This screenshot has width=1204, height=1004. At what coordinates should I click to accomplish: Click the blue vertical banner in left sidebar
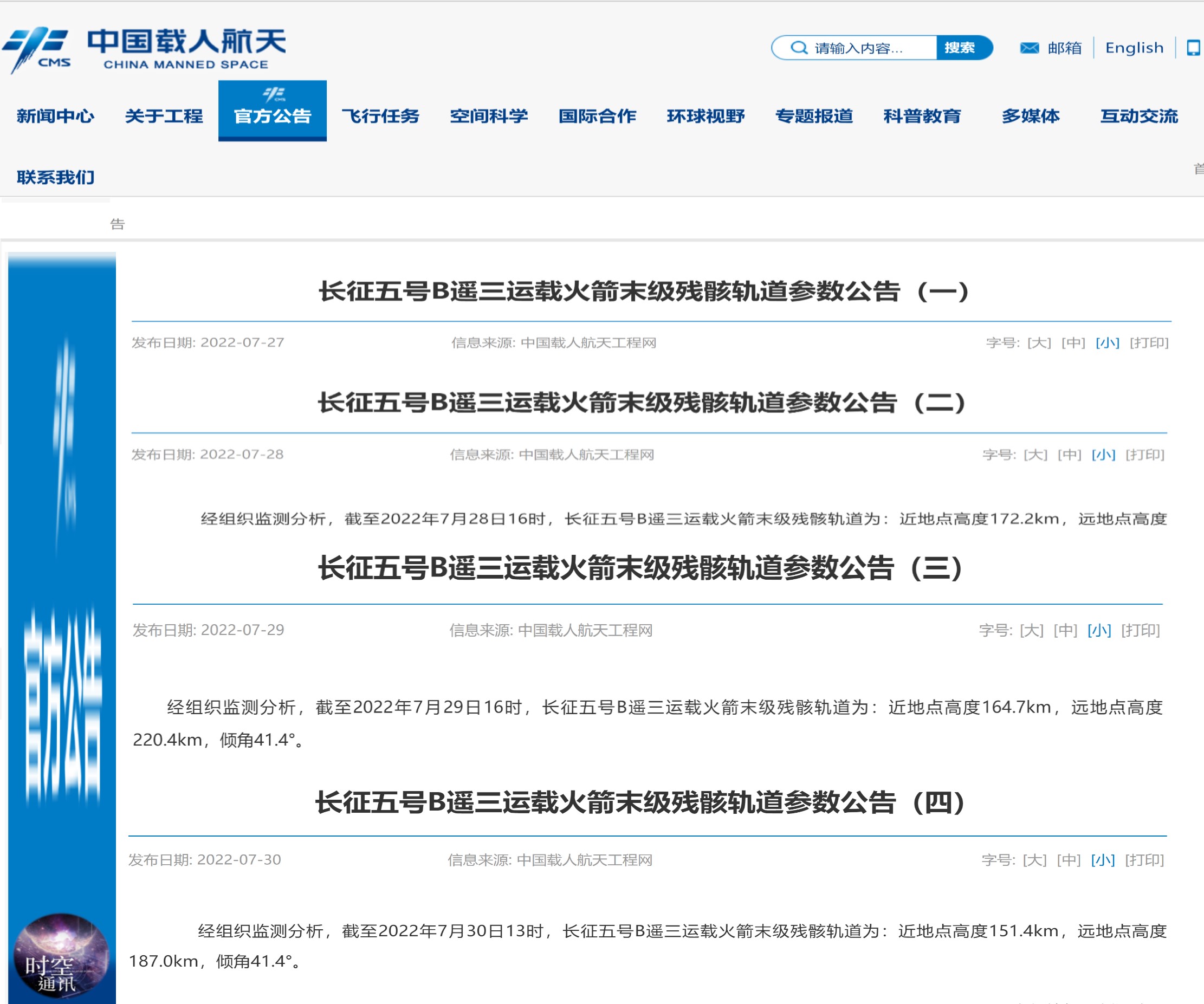point(61,516)
